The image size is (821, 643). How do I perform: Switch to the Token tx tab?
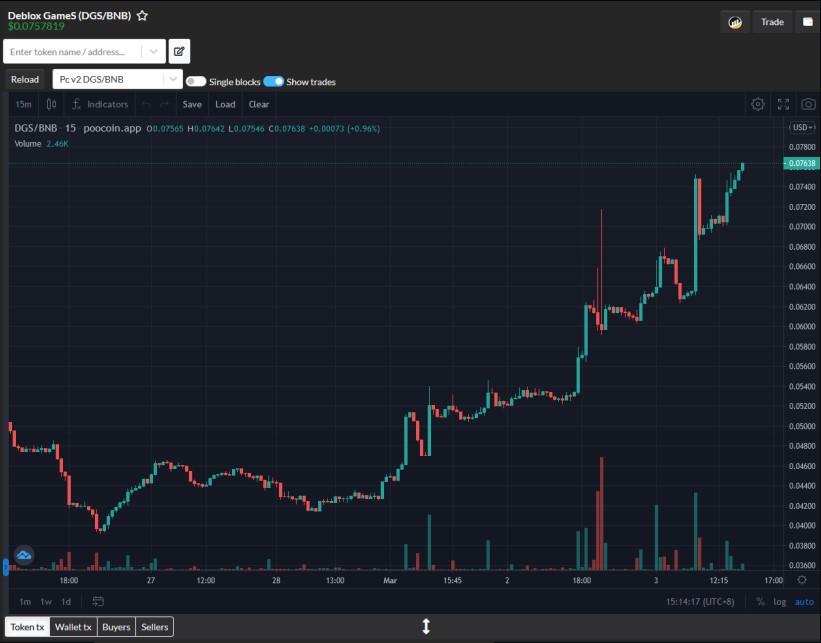[27, 627]
